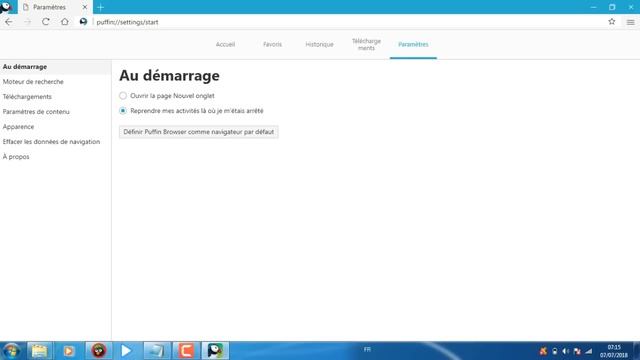Viewport: 640px width, 360px height.
Task: Bookmark this page with the star icon
Action: pos(611,22)
